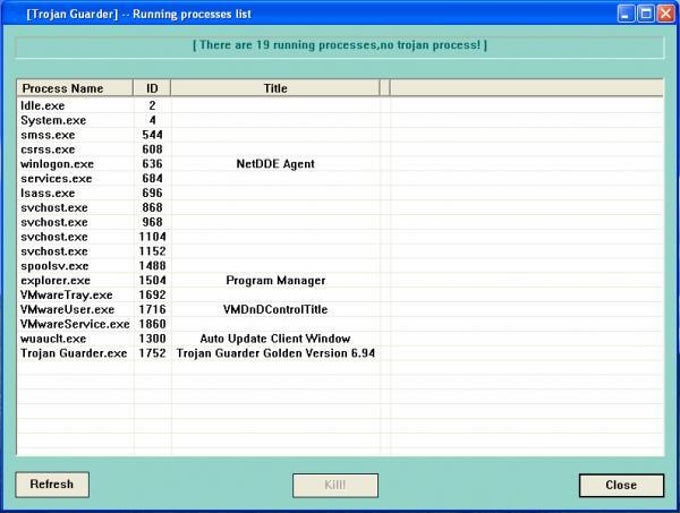
Task: Click the NetDDE Agent title cell
Action: [275, 164]
